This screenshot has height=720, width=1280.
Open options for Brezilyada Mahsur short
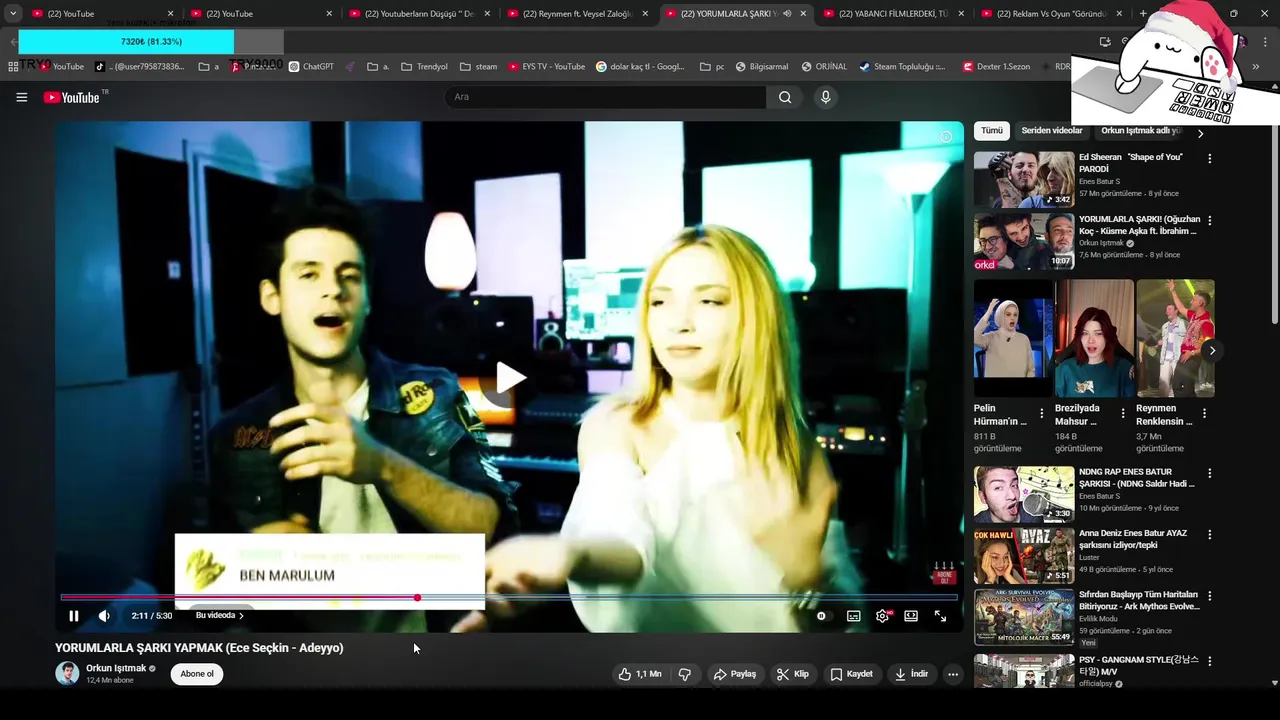click(x=1123, y=413)
